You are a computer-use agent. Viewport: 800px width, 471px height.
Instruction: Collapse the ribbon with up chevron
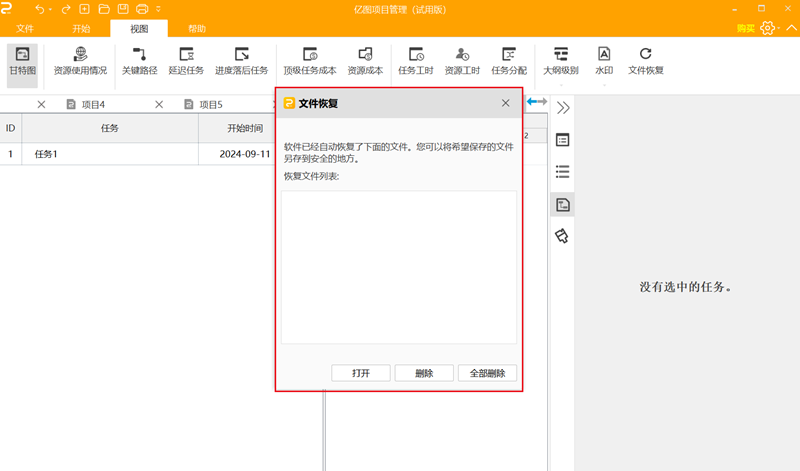pyautogui.click(x=791, y=28)
